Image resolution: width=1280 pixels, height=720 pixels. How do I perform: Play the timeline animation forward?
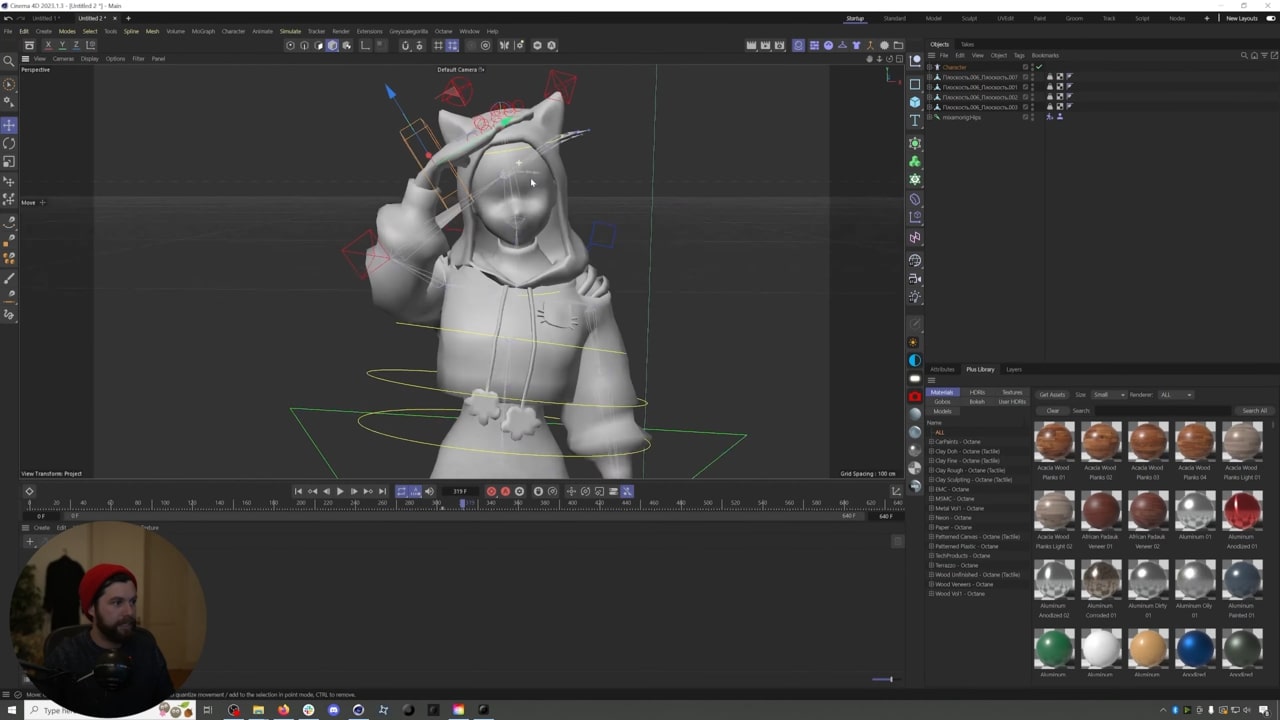click(x=339, y=491)
